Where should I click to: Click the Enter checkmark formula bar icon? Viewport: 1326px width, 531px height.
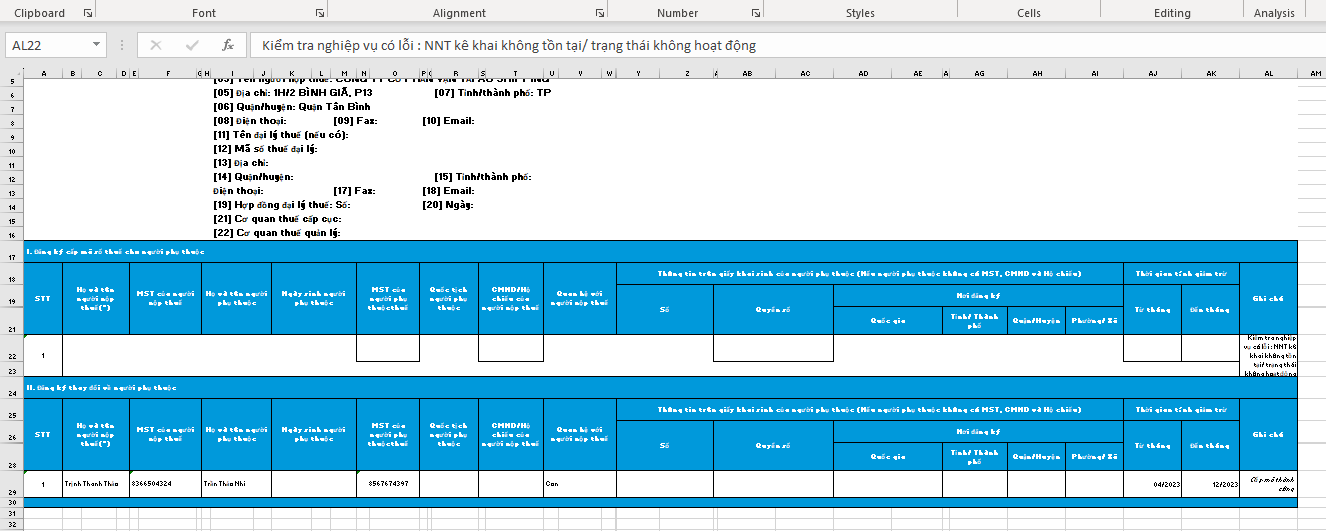pos(192,45)
